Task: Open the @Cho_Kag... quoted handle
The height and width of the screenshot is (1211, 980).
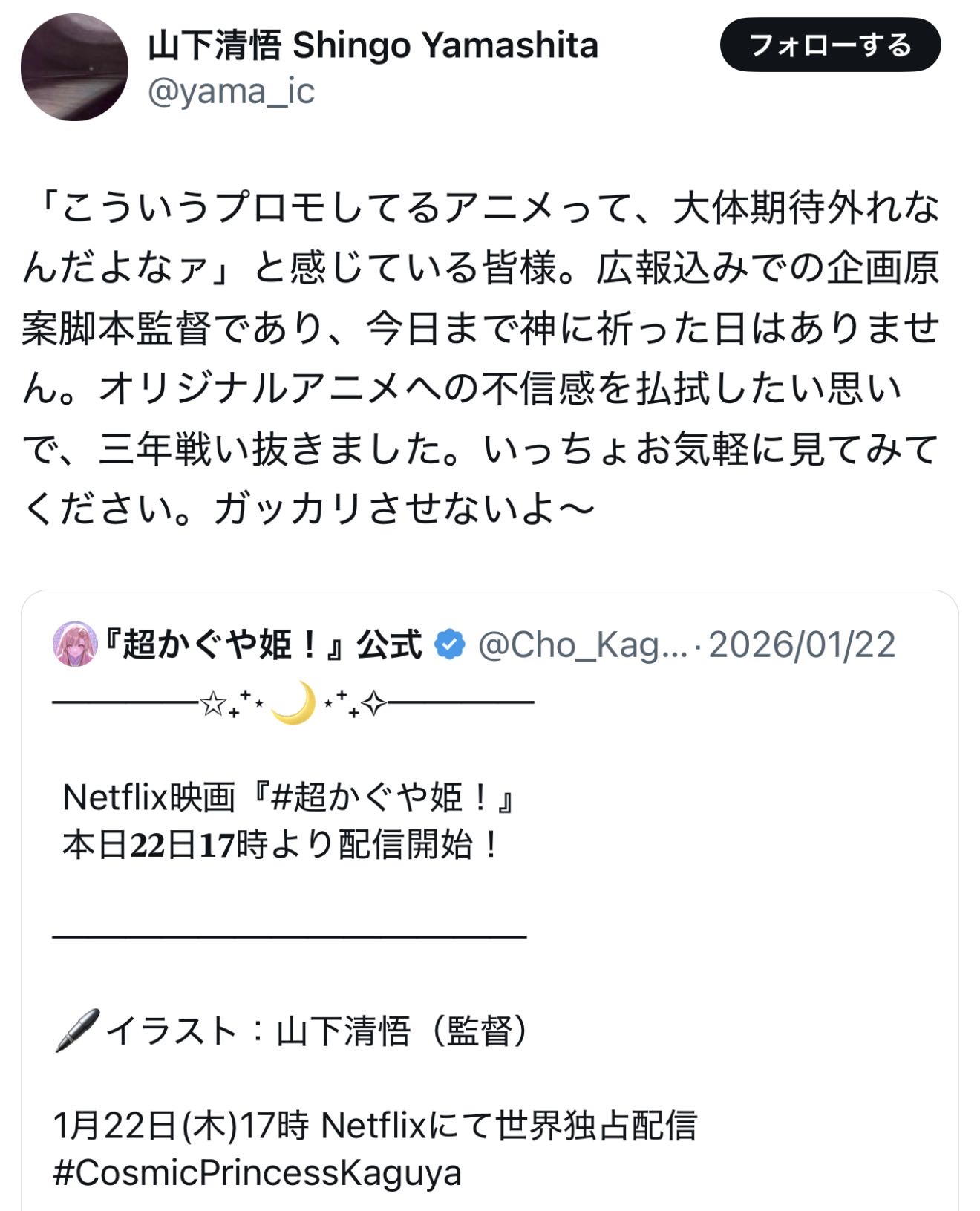Action: pyautogui.click(x=582, y=644)
